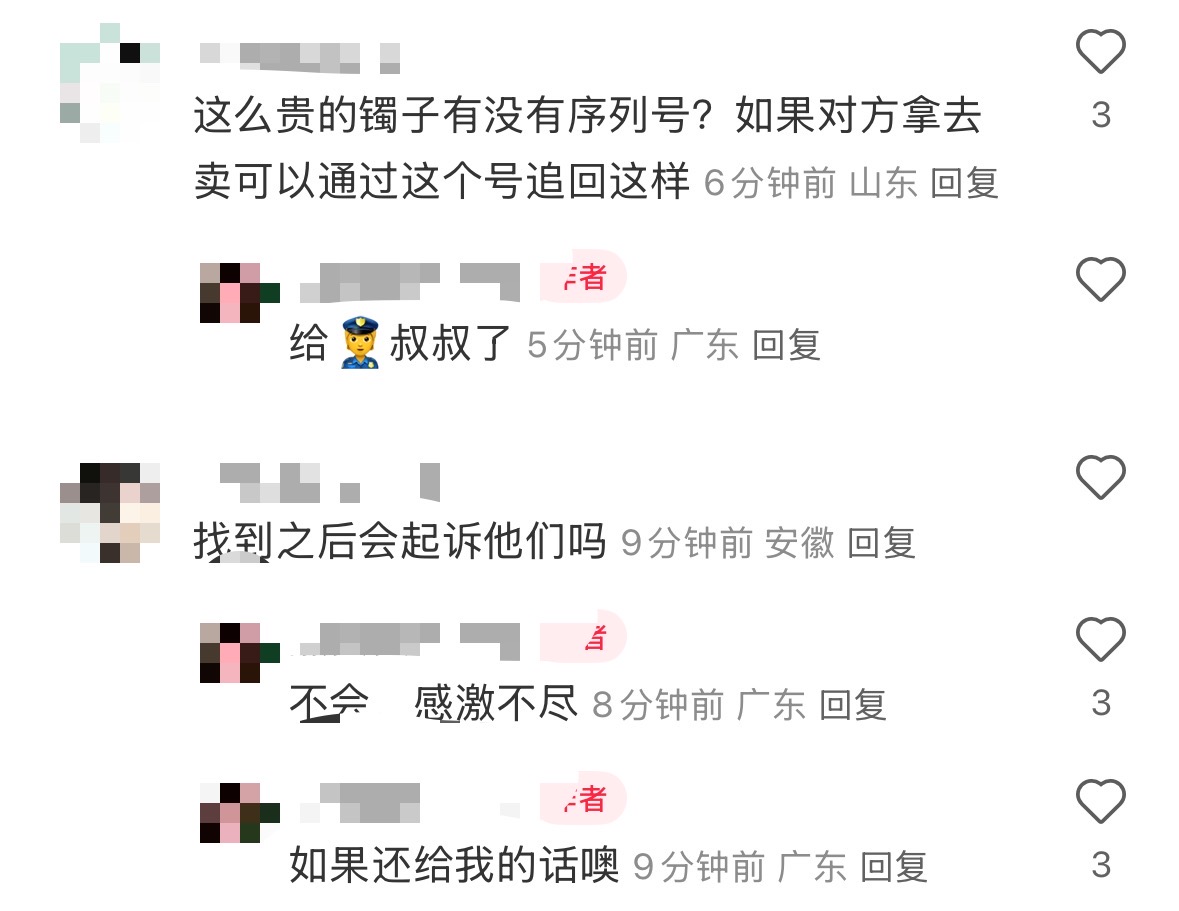
Task: Reply to the Anhui commenter's question
Action: click(881, 543)
